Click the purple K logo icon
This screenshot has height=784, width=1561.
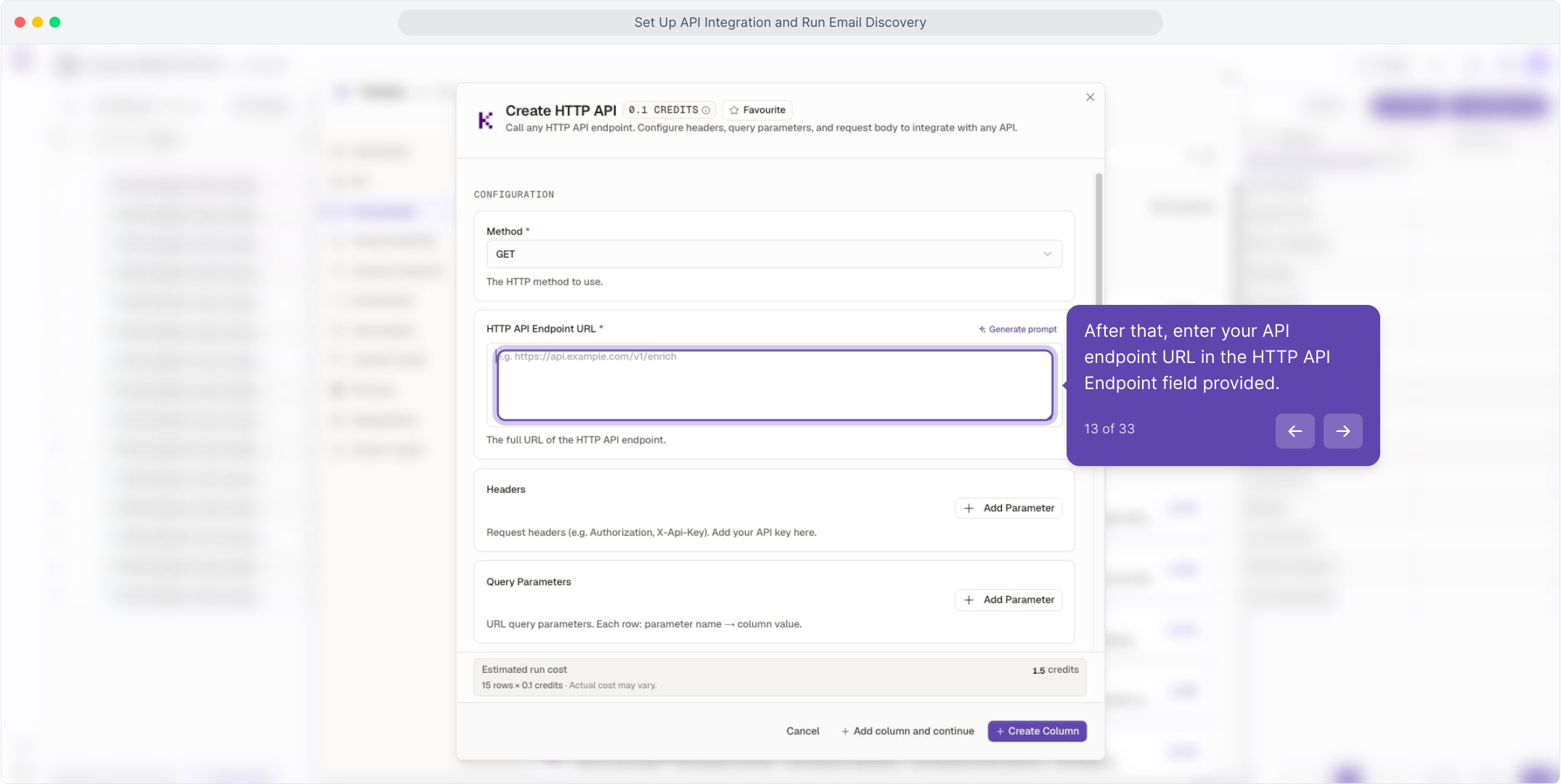point(485,120)
